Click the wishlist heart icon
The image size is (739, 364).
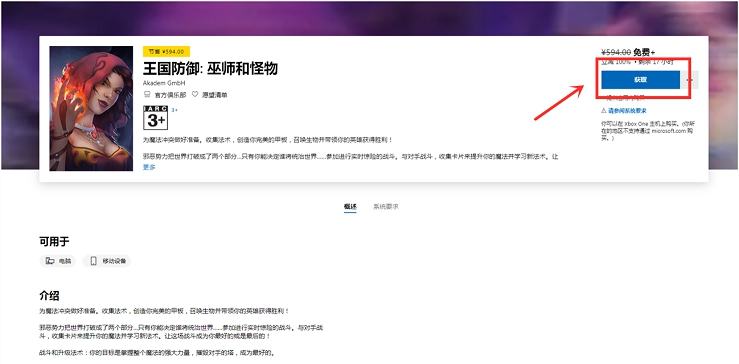[195, 94]
